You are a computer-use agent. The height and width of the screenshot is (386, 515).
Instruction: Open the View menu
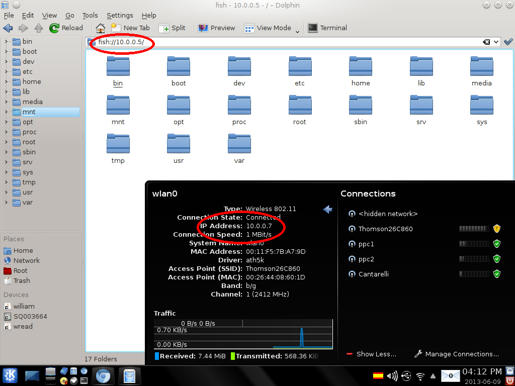point(49,15)
